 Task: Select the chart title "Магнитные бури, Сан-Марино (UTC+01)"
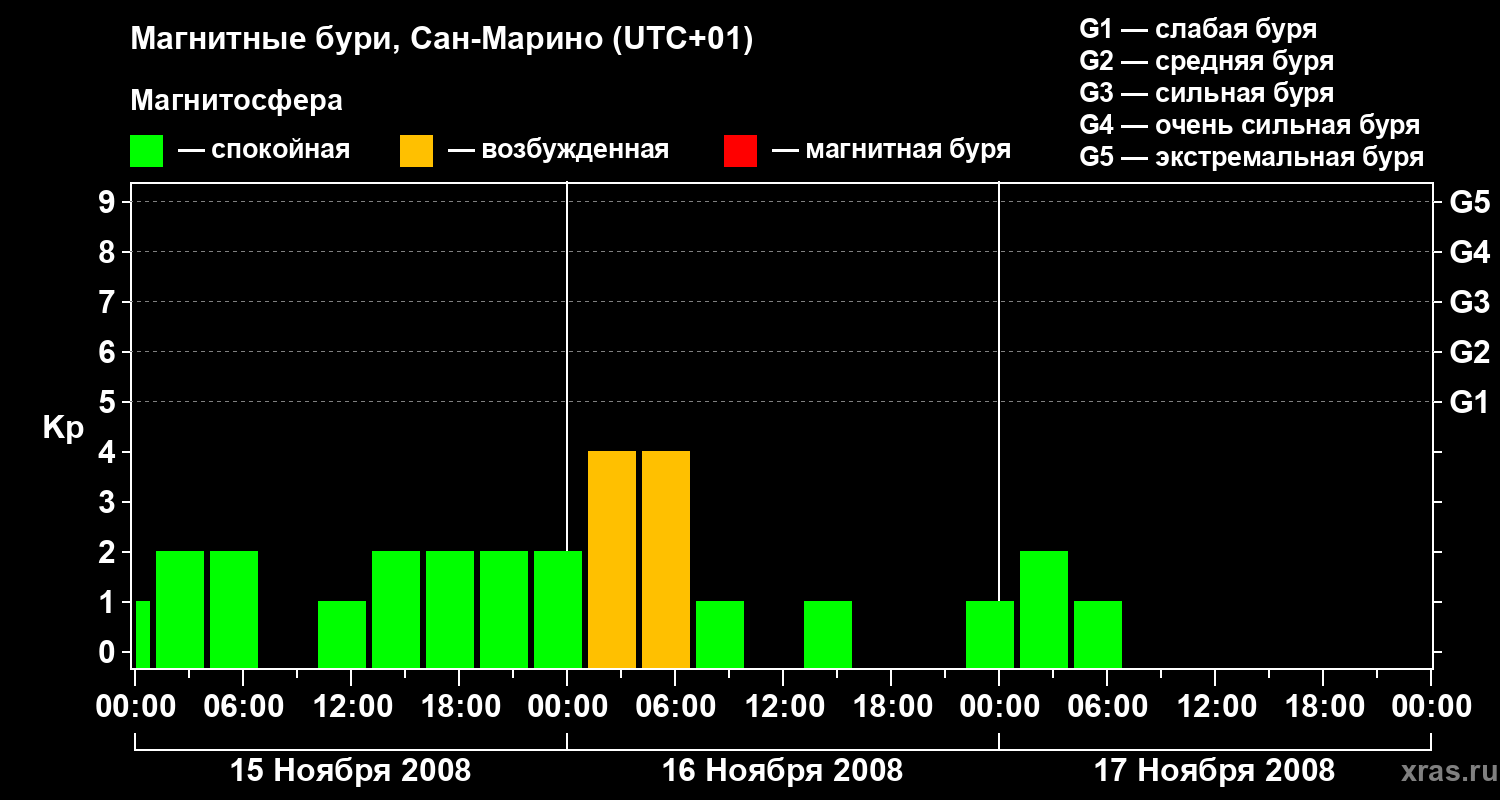click(441, 40)
